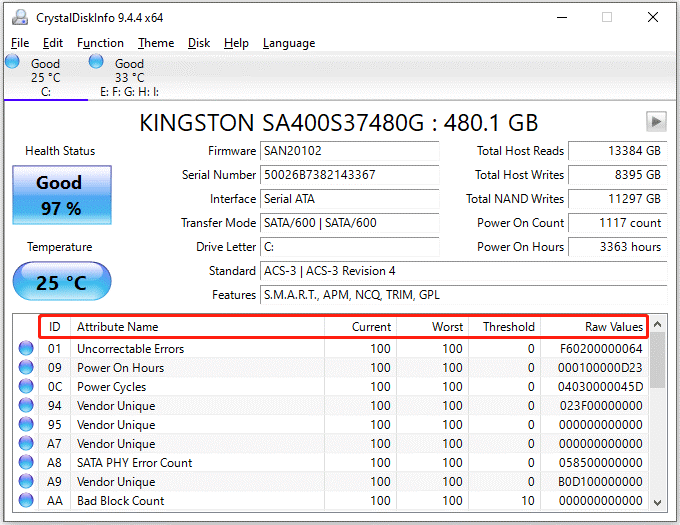Click status orb for attribute 94

pos(26,405)
